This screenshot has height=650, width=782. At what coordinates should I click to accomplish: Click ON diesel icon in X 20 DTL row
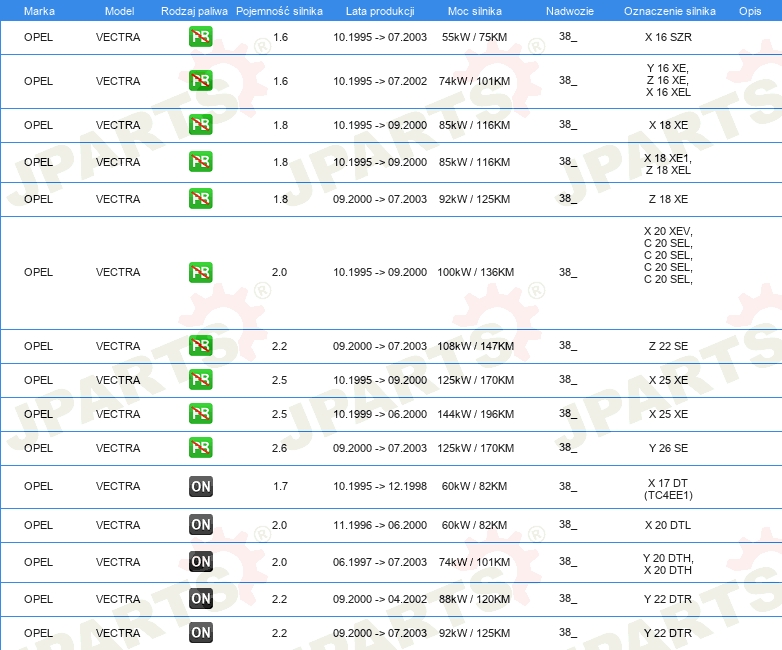[200, 525]
